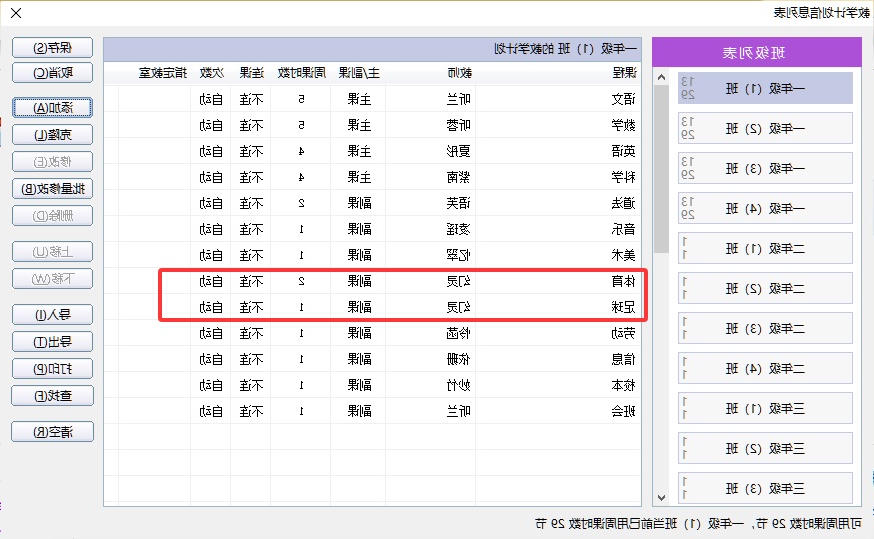Click the 修改(E) button

click(x=52, y=162)
